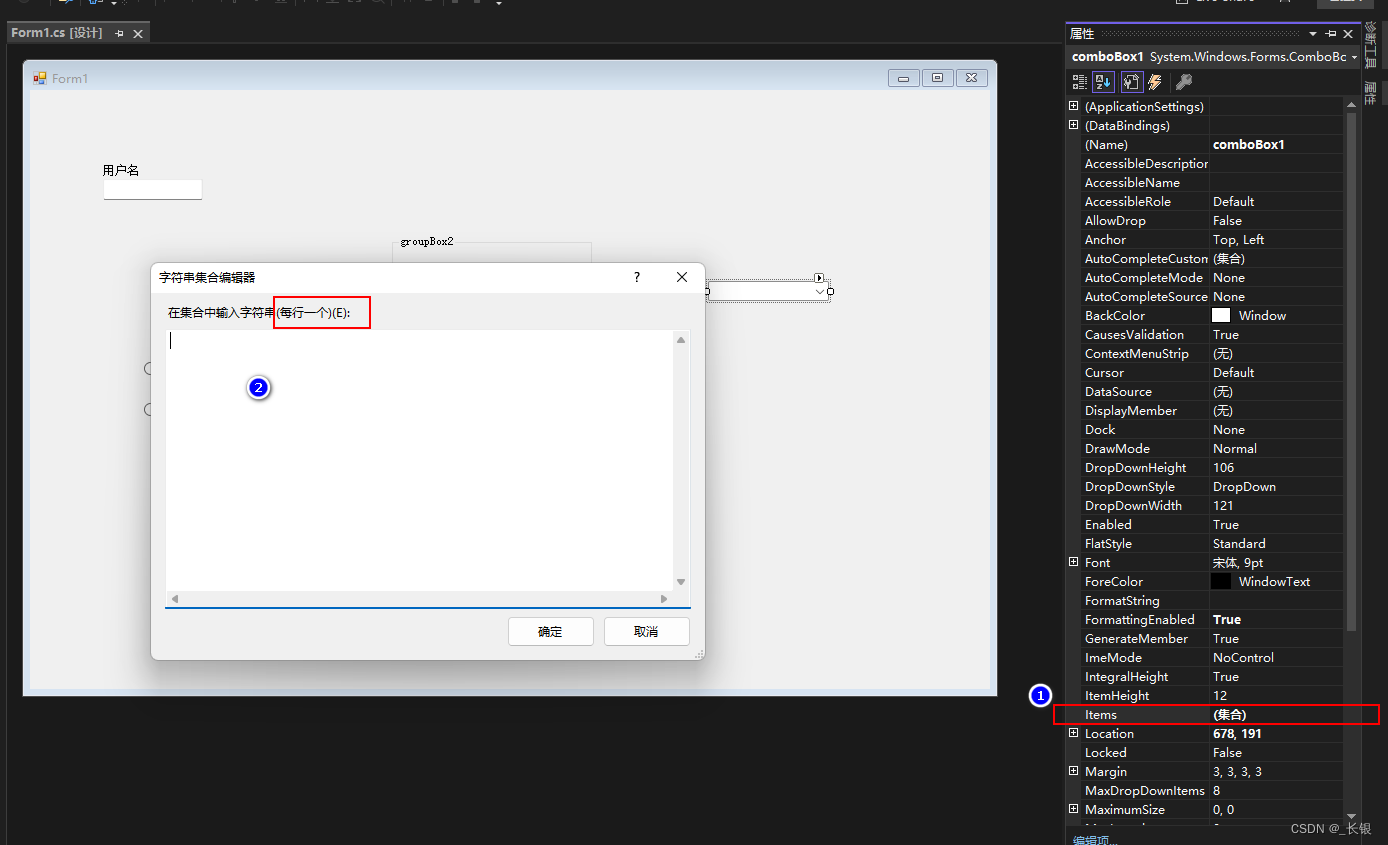
Task: Open the Events lightning bolt view
Action: point(1155,82)
